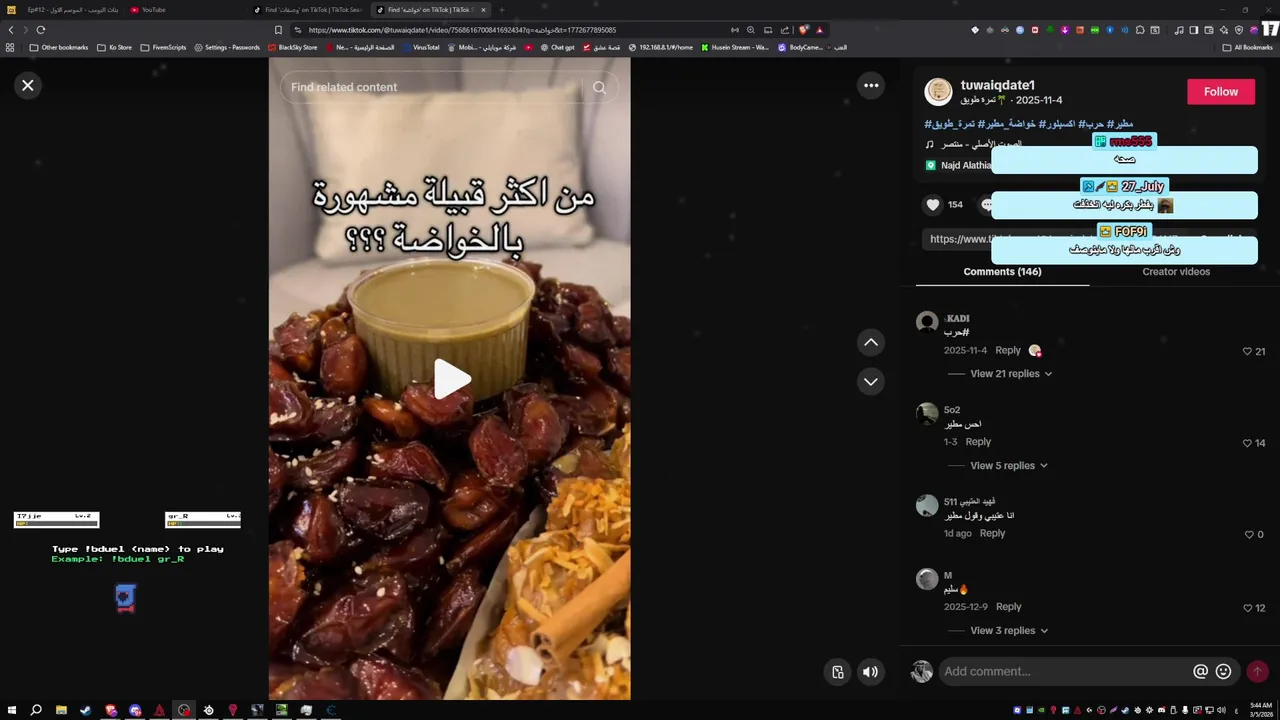Switch to the Creator videos tab

[x=1176, y=272]
